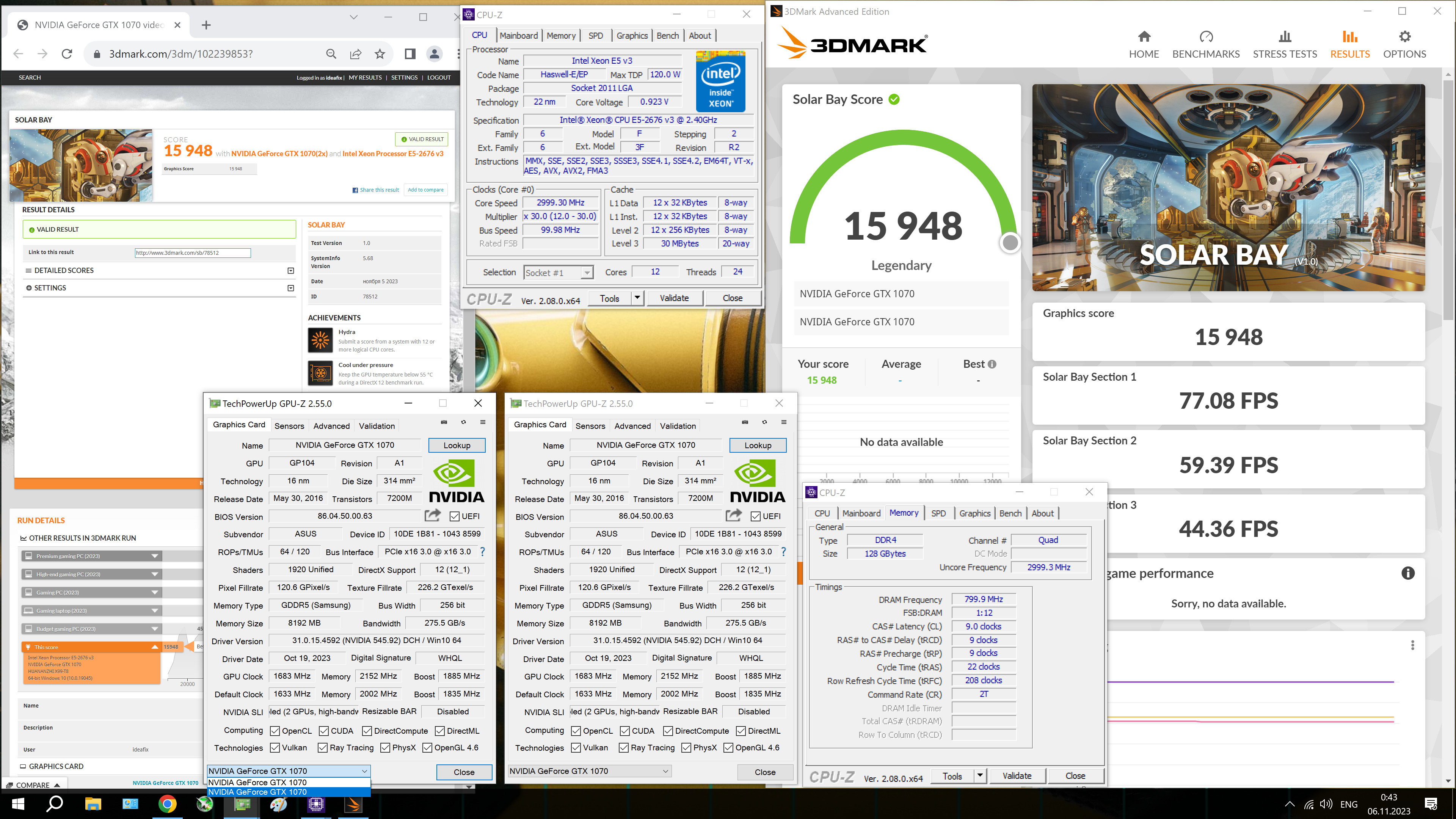
Task: Open the Tools dropdown arrow in top CPU-Z
Action: click(x=637, y=298)
